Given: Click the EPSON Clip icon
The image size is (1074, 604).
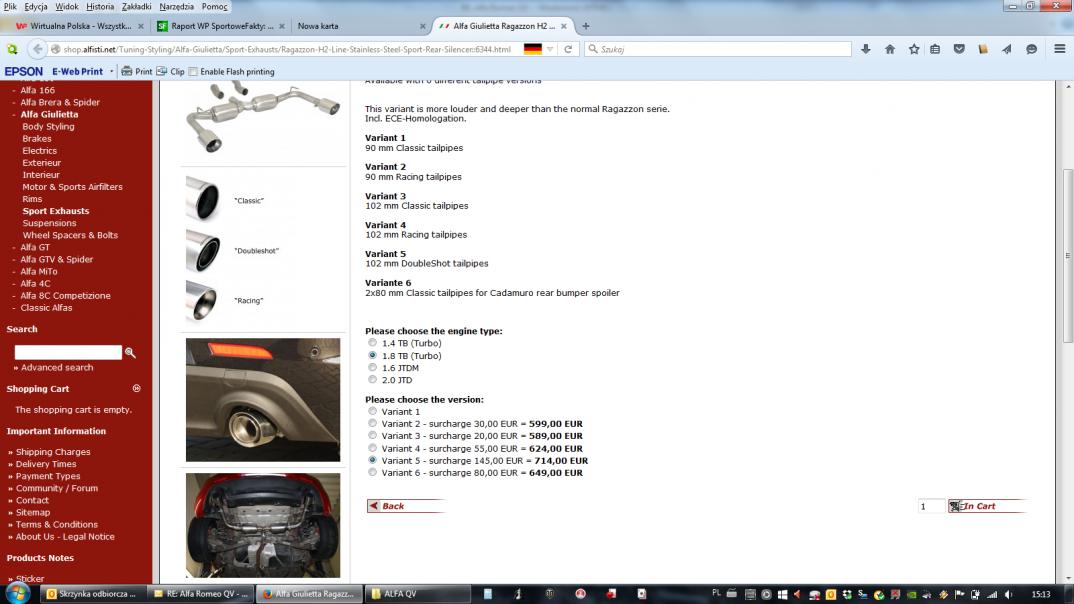Looking at the screenshot, I should pyautogui.click(x=171, y=71).
